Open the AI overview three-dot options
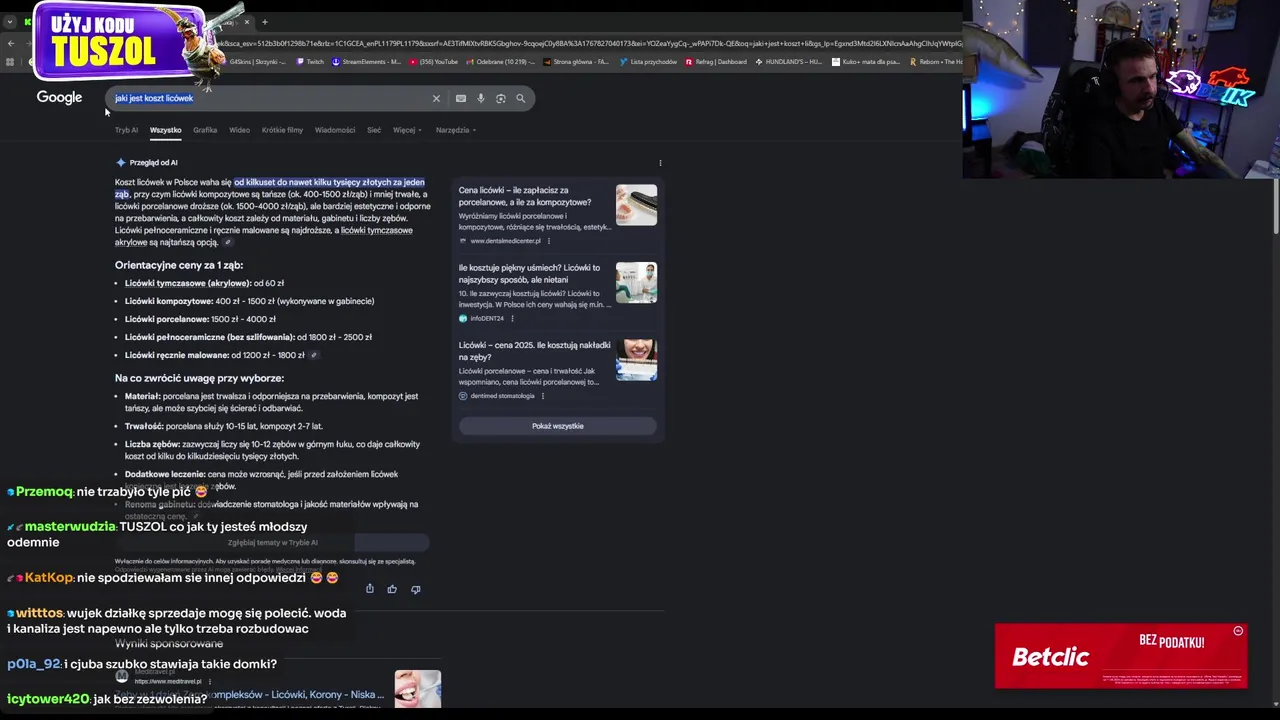The width and height of the screenshot is (1280, 720). tap(660, 162)
